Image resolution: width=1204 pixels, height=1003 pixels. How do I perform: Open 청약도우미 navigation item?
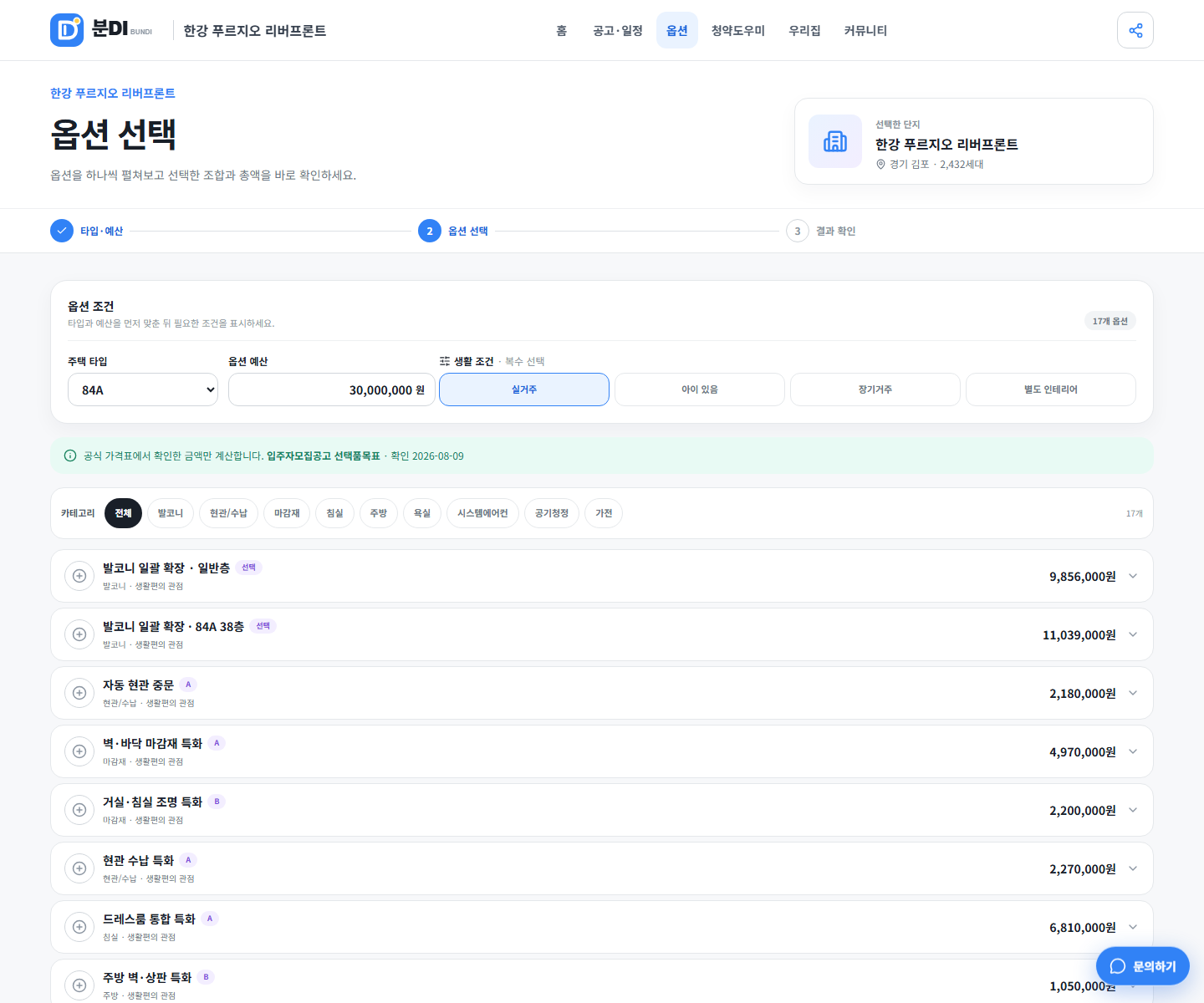[x=738, y=30]
